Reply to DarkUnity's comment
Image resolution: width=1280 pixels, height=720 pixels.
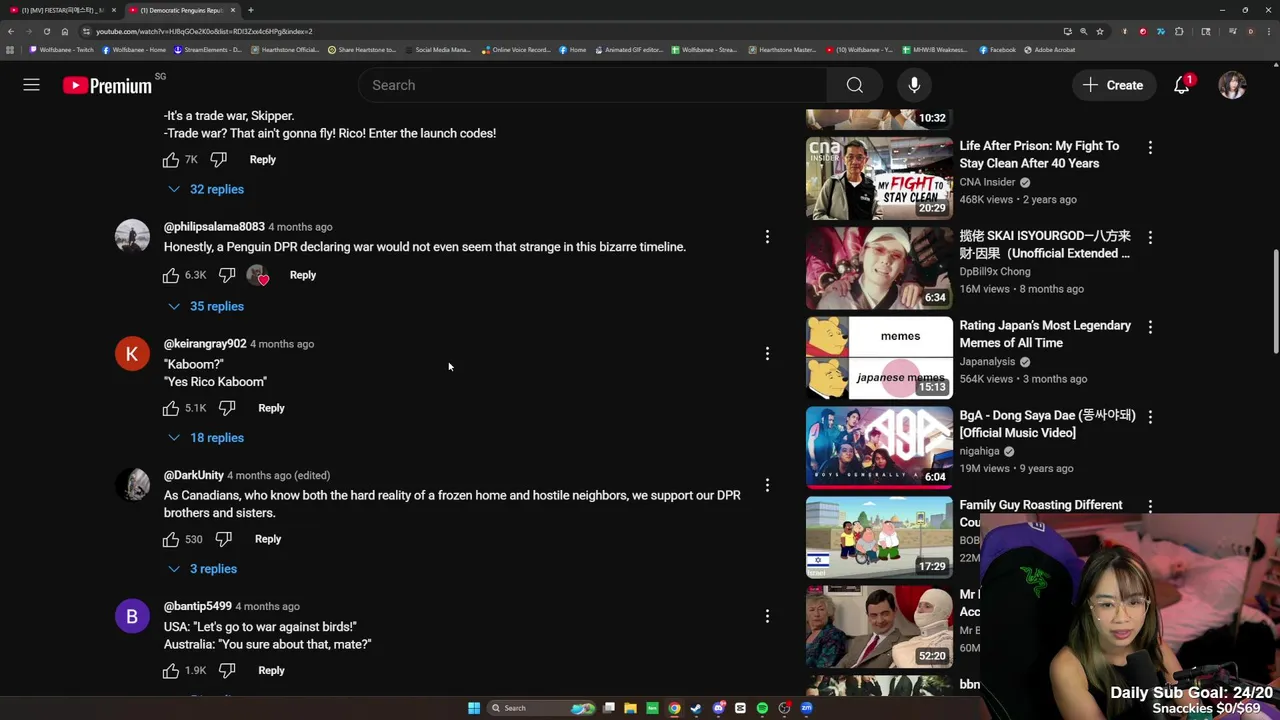pos(268,539)
